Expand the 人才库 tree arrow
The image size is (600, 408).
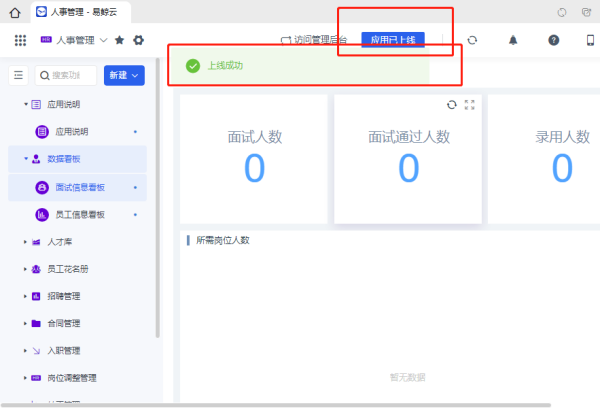pyautogui.click(x=25, y=242)
